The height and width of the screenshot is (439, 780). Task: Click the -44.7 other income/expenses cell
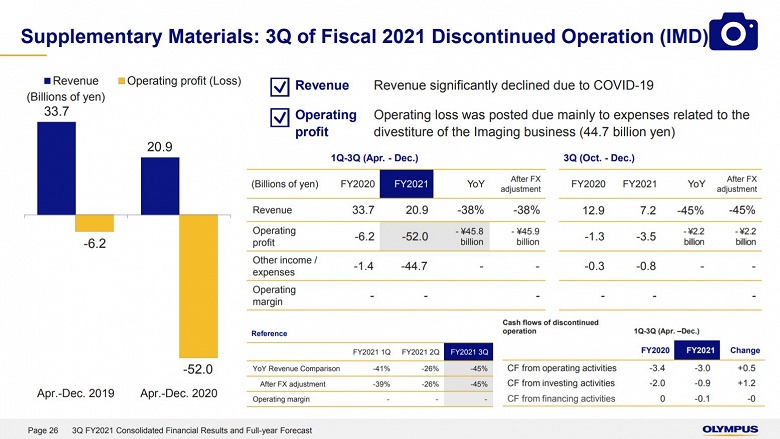pos(414,266)
